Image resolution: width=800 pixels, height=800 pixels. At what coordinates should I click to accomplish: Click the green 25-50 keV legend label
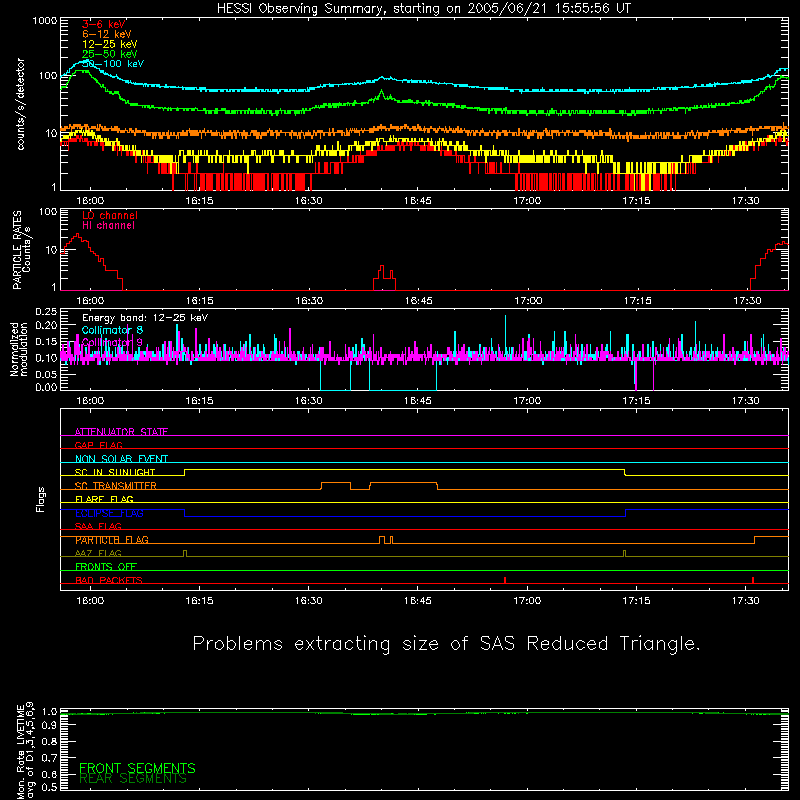[110, 54]
